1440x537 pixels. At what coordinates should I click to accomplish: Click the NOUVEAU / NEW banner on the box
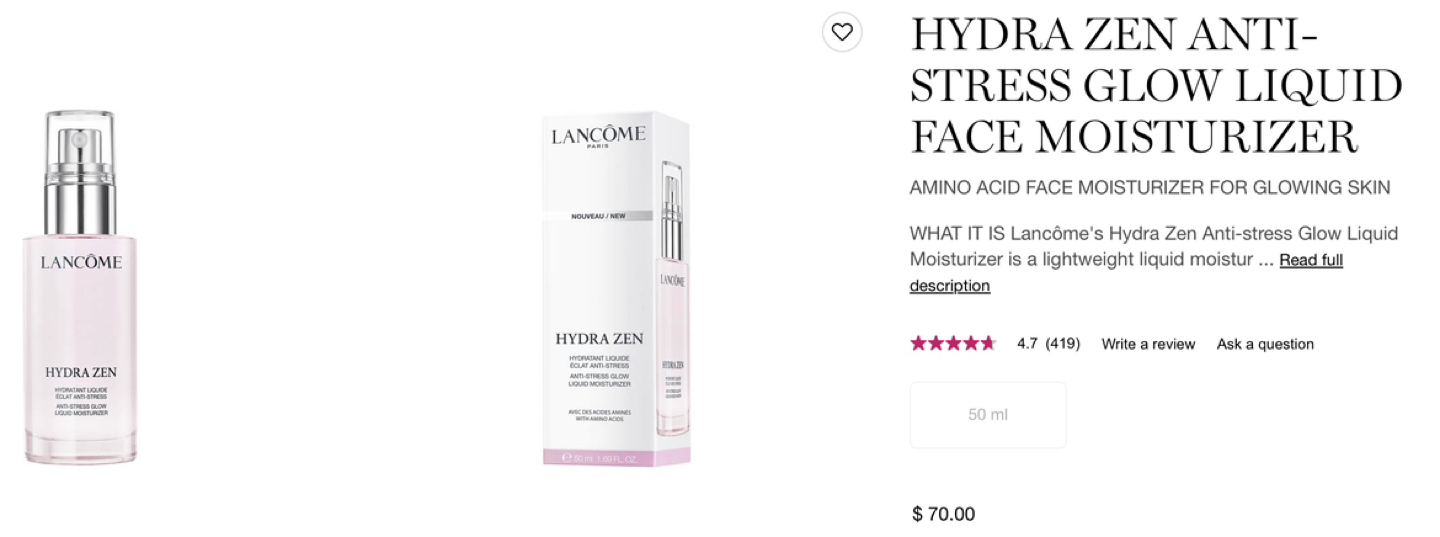(x=598, y=215)
